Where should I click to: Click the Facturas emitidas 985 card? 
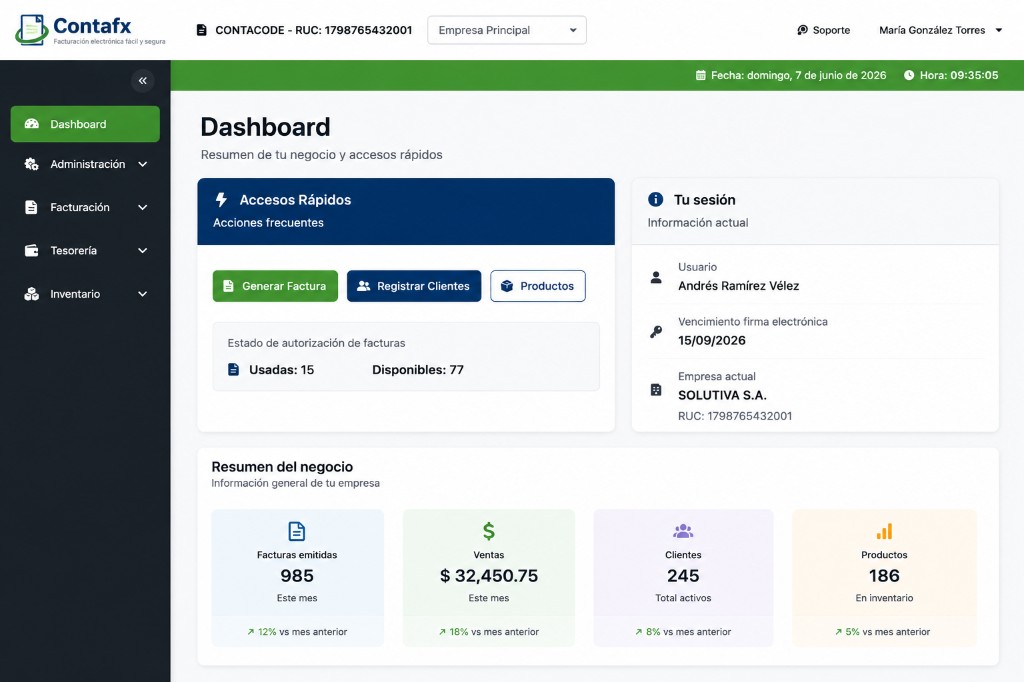point(297,577)
